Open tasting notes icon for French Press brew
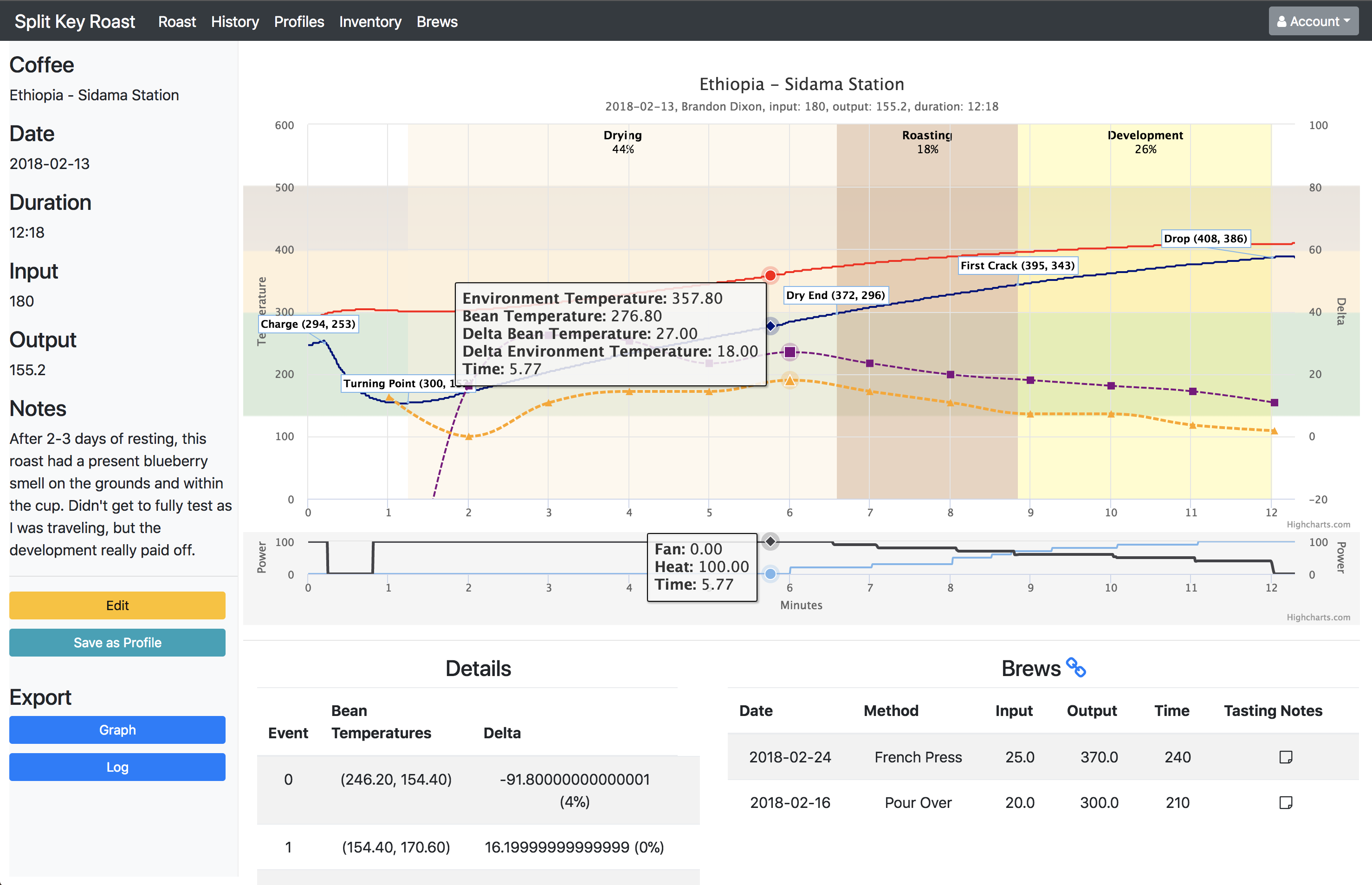Image resolution: width=1372 pixels, height=885 pixels. (x=1285, y=757)
